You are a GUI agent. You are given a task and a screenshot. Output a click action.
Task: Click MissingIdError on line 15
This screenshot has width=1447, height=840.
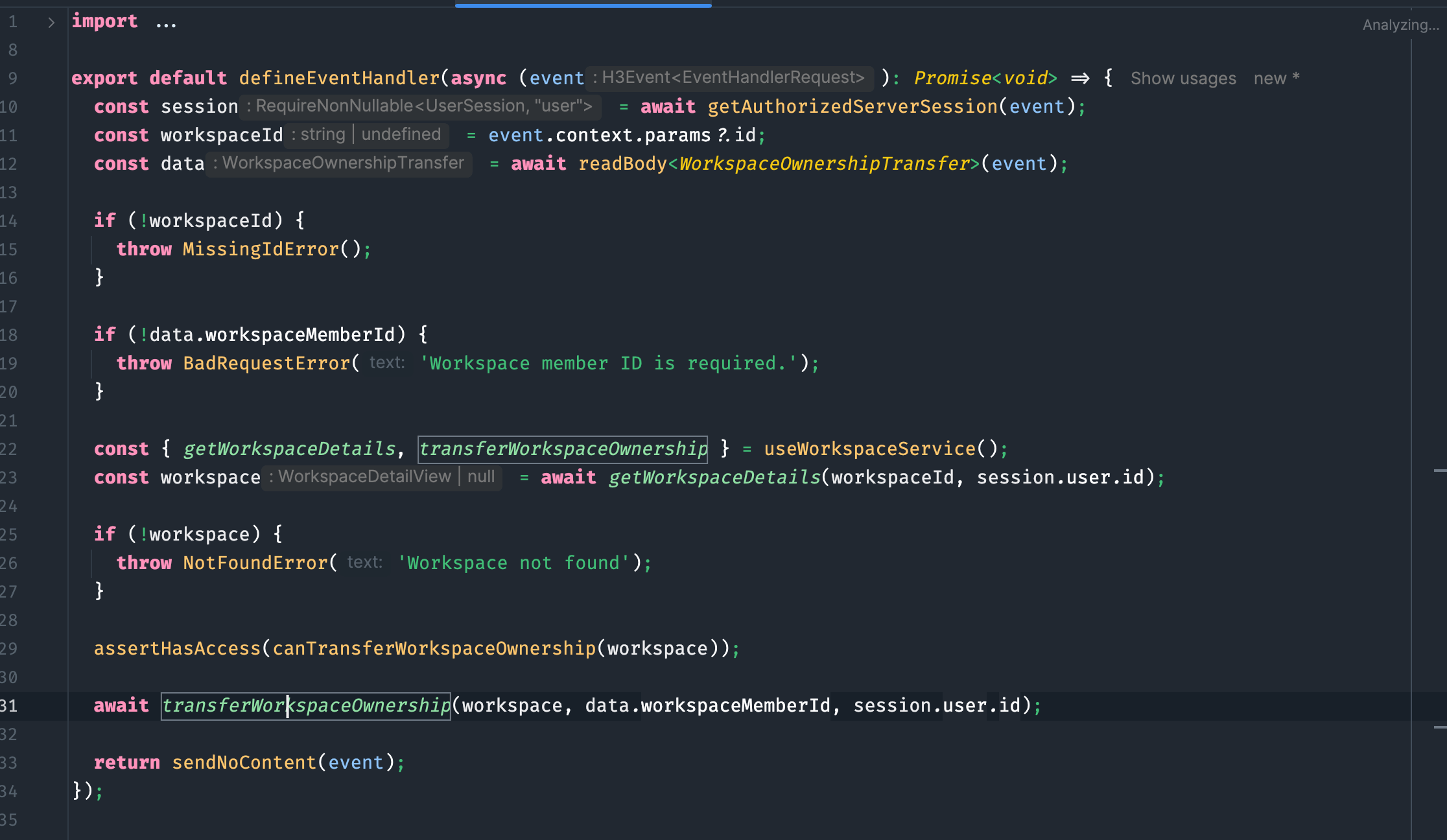261,249
